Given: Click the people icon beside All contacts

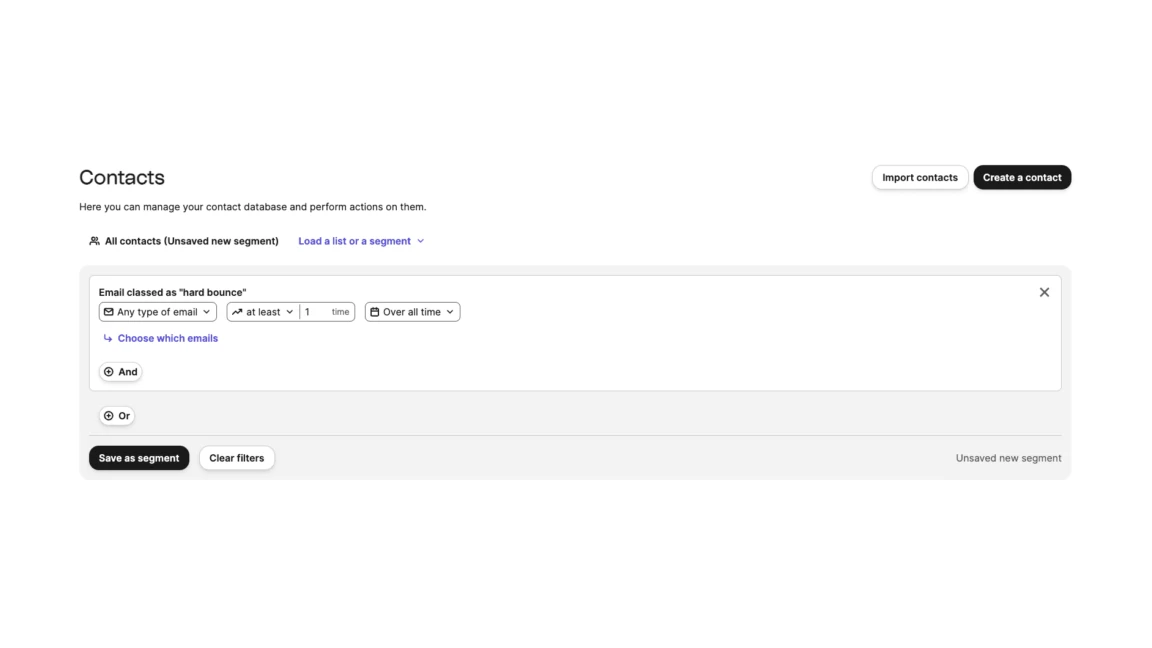Looking at the screenshot, I should 94,241.
